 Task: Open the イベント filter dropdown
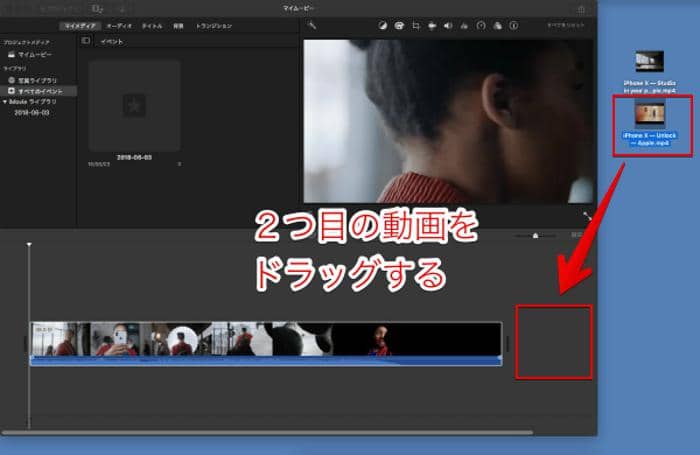pos(112,42)
